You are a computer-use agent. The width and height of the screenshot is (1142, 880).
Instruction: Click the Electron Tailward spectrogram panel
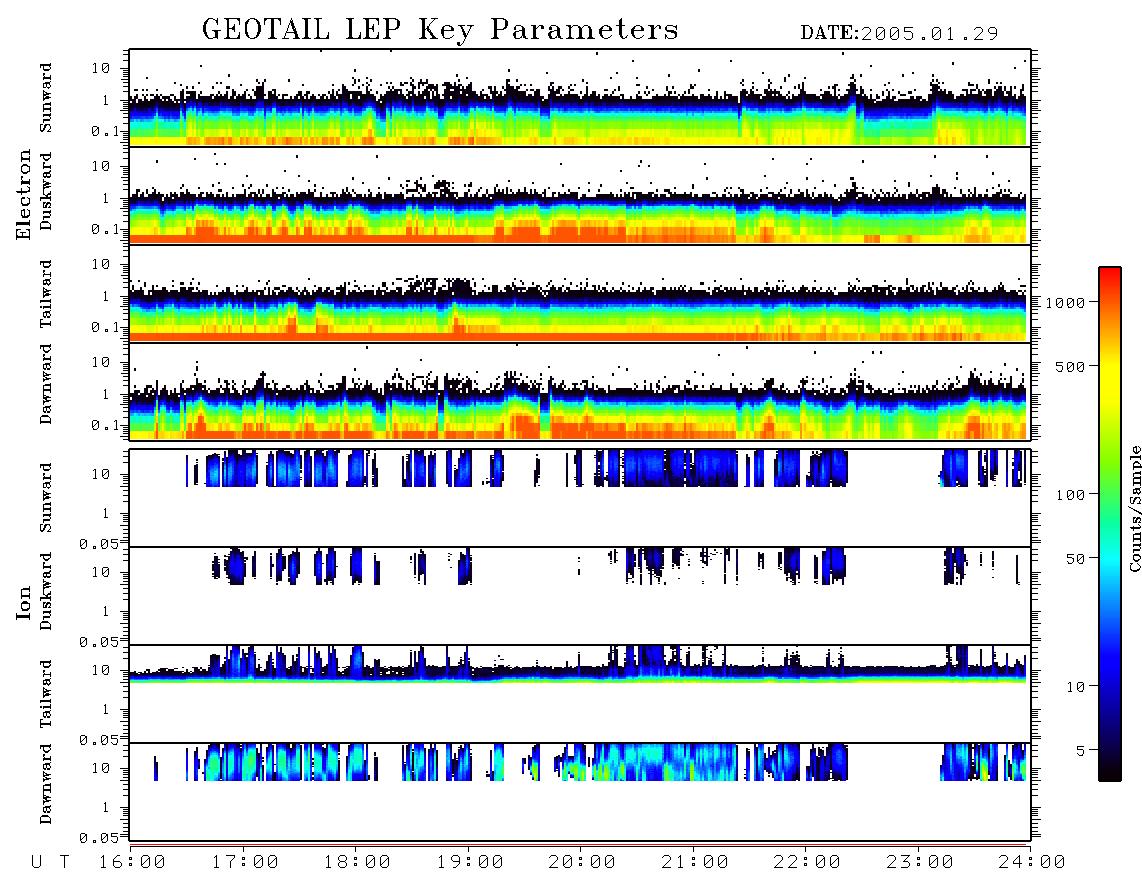(x=580, y=294)
